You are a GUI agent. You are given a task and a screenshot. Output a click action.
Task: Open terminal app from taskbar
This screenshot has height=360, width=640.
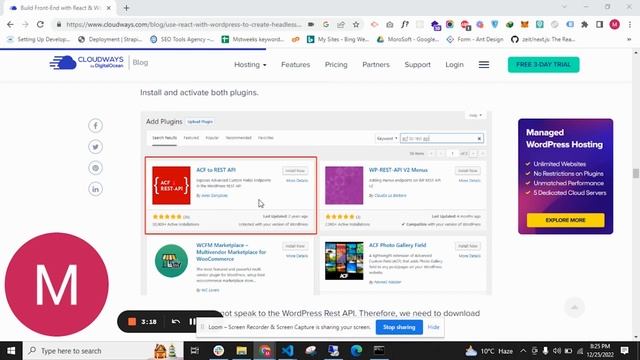(379, 351)
